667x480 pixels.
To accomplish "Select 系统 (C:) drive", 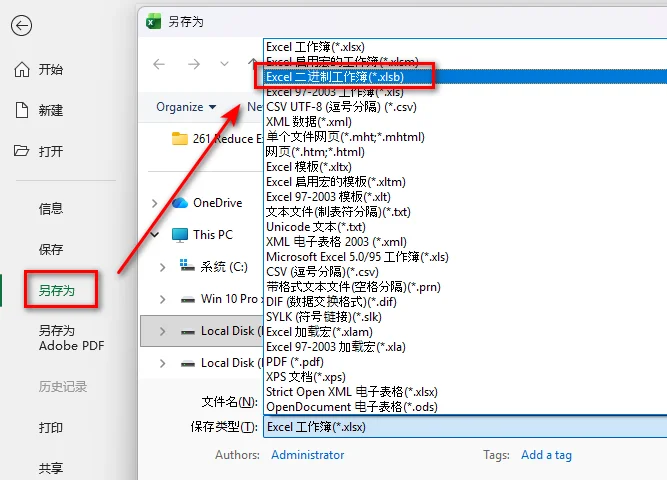I will [x=213, y=267].
